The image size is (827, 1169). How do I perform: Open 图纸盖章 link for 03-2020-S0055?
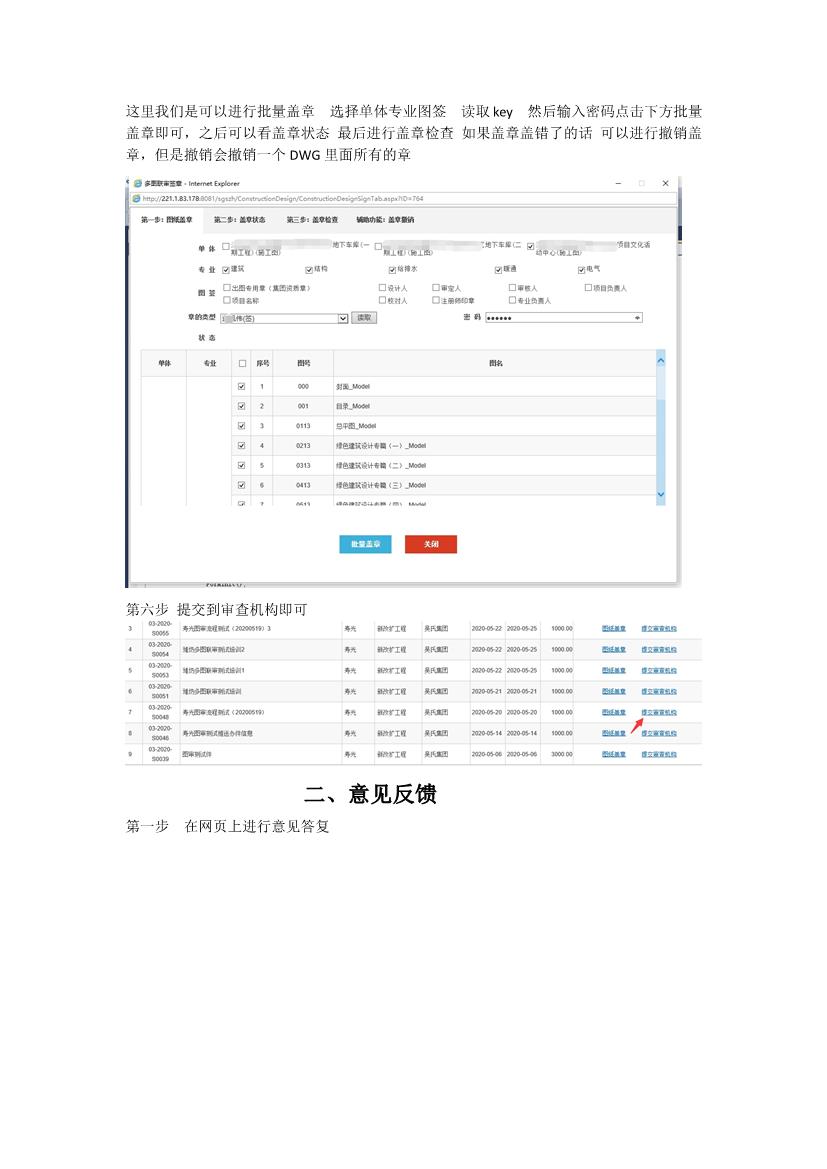(x=614, y=628)
